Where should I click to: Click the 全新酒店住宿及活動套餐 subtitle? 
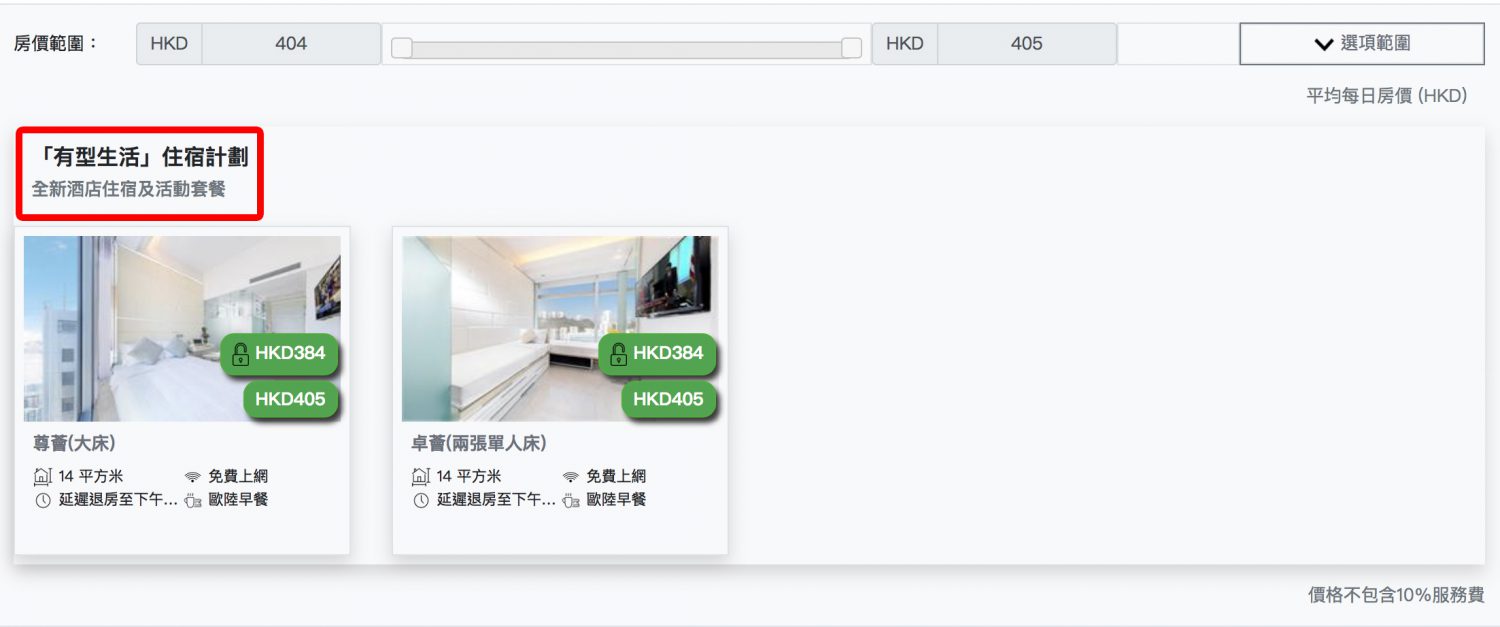click(129, 189)
